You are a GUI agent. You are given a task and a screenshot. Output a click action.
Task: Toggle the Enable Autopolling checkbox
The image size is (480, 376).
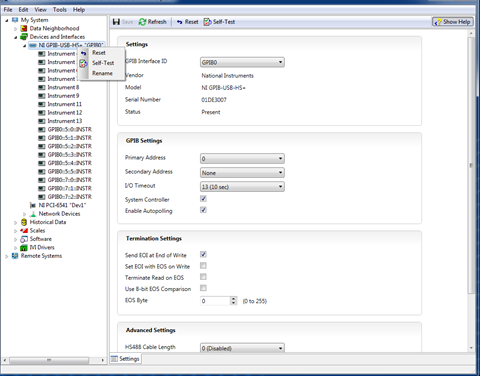(203, 210)
